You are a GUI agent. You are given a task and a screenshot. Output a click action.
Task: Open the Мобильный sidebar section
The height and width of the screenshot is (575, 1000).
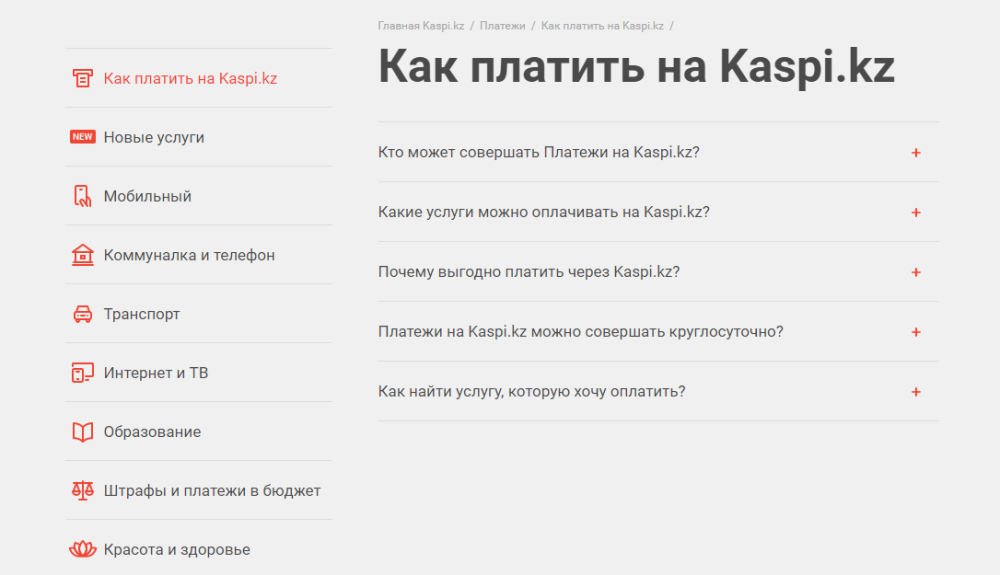(147, 196)
